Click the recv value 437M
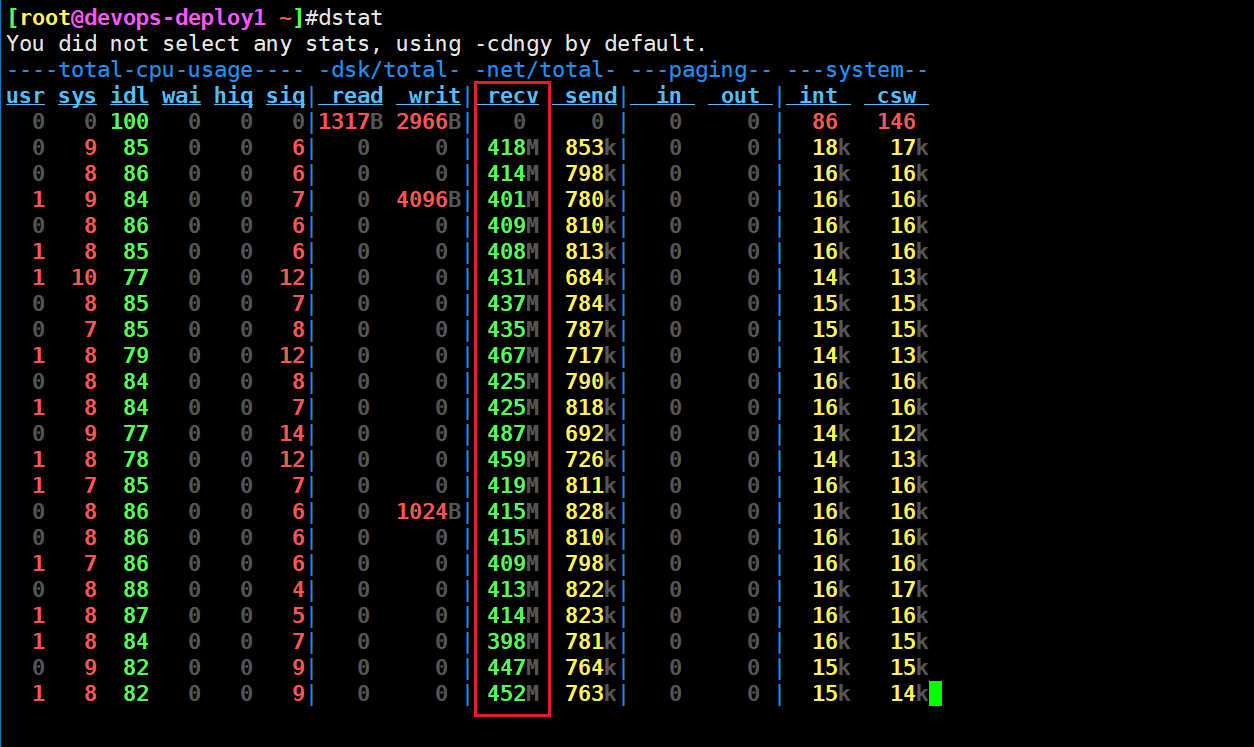 pos(514,304)
